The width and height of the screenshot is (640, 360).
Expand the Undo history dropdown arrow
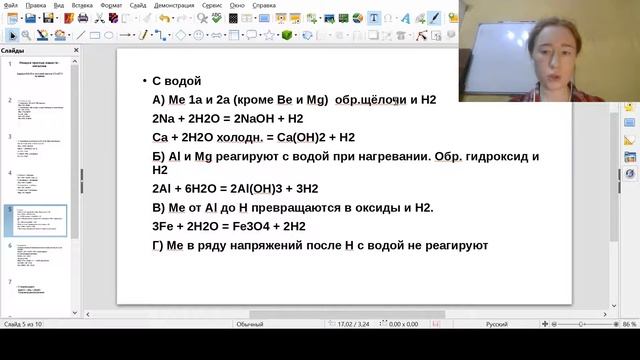tap(173, 18)
